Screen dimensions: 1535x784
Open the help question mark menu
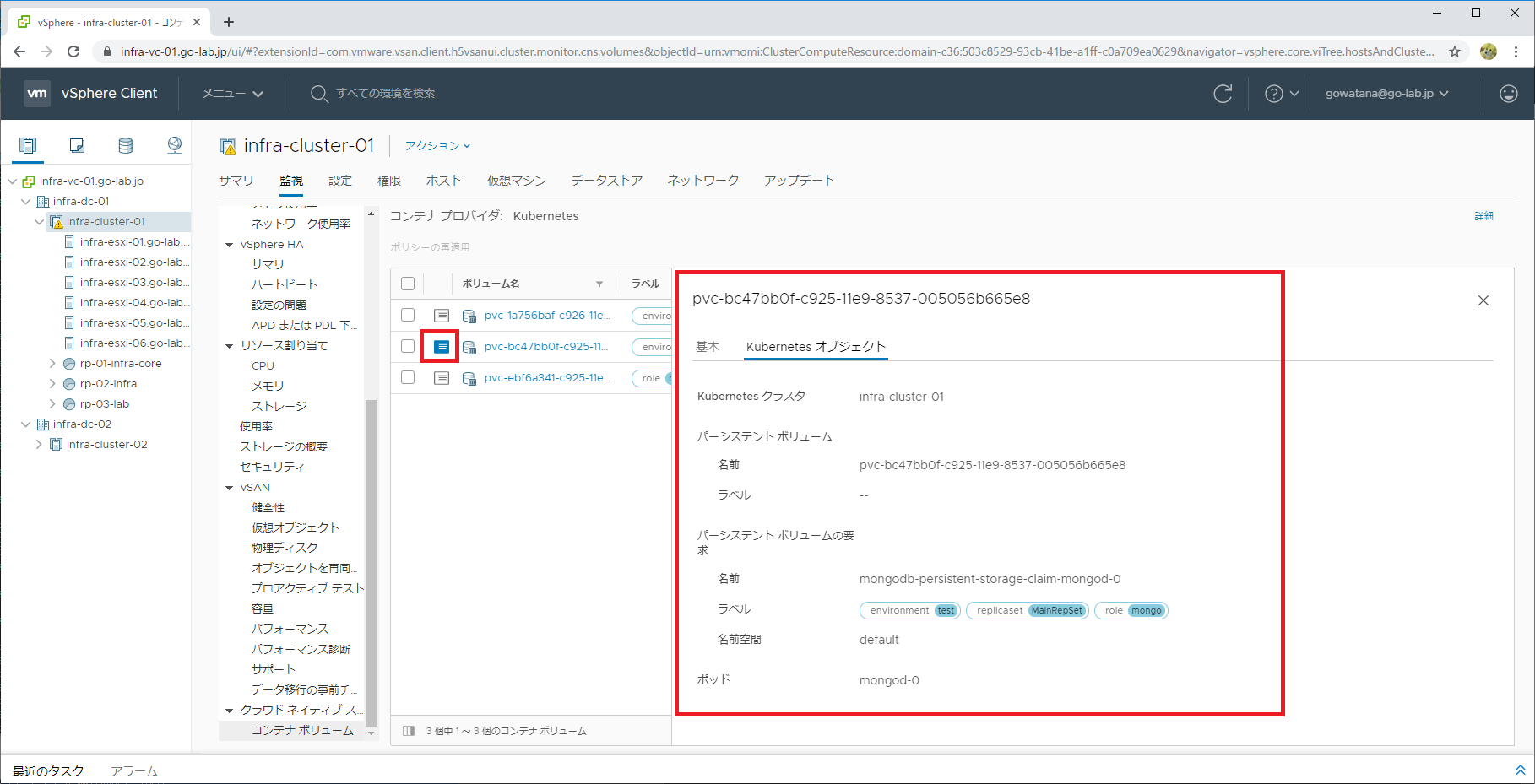point(1281,94)
